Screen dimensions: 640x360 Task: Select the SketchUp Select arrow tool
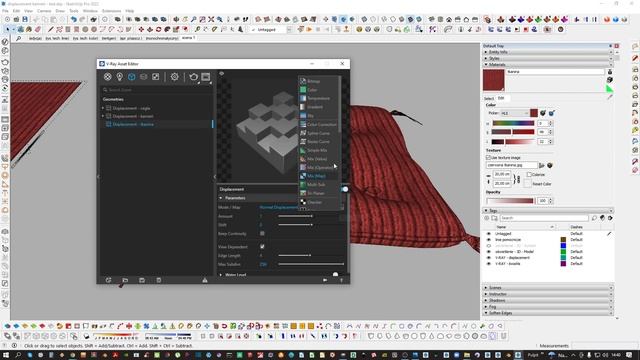pos(7,29)
